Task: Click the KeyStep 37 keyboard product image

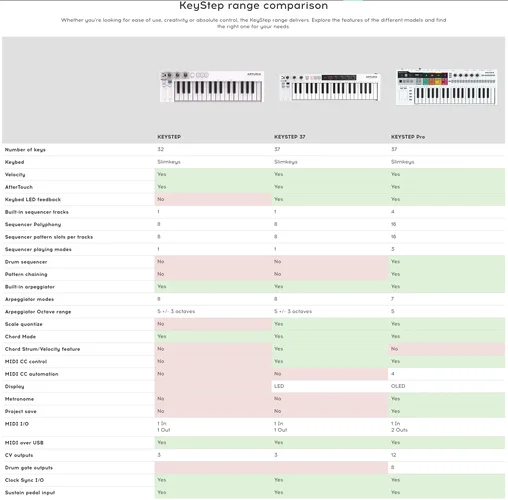Action: coord(329,87)
